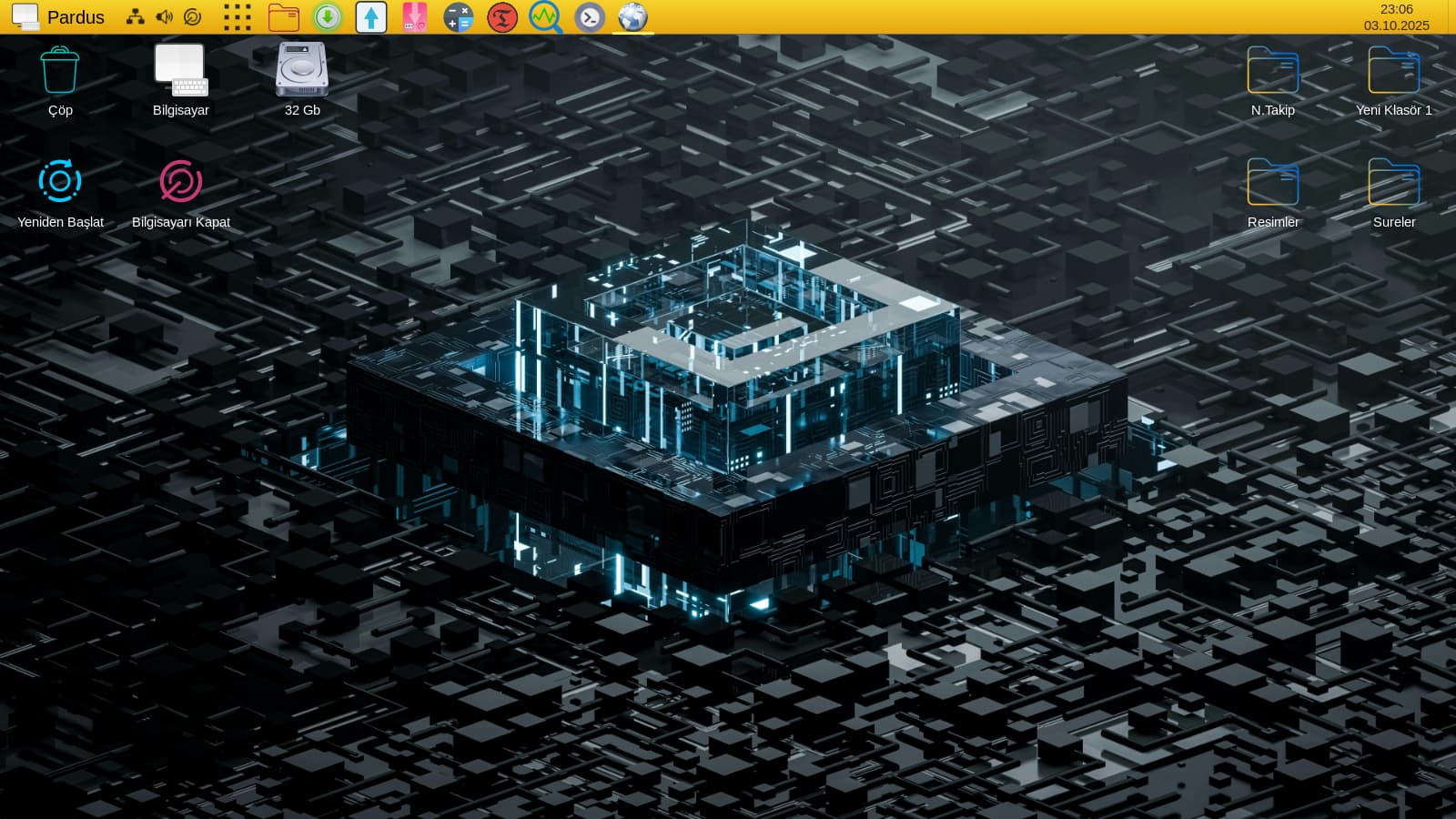Launch the calculator from panel
Image resolution: width=1456 pixels, height=819 pixels.
coord(459,17)
